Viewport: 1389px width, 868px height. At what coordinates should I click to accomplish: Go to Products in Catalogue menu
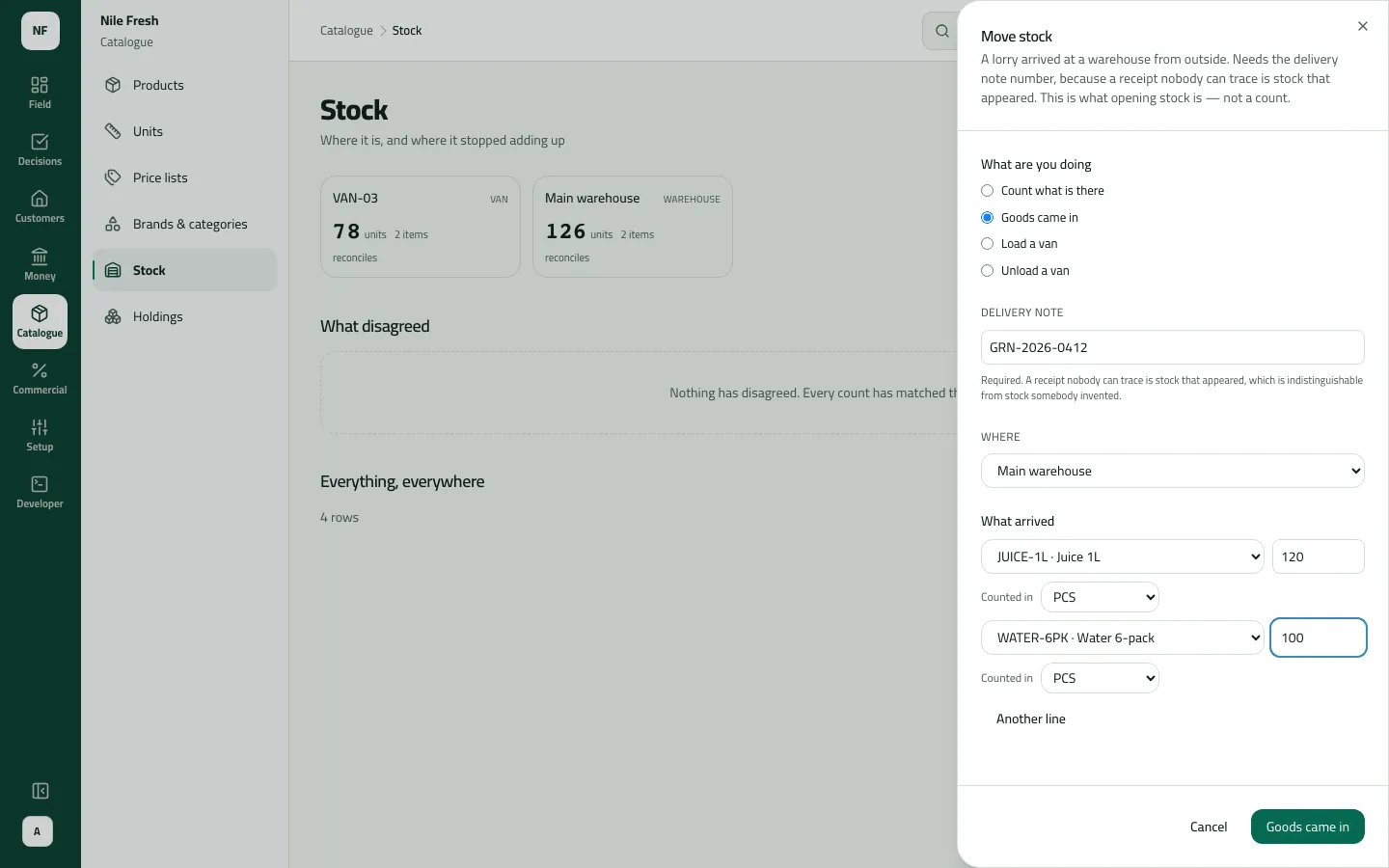(184, 85)
